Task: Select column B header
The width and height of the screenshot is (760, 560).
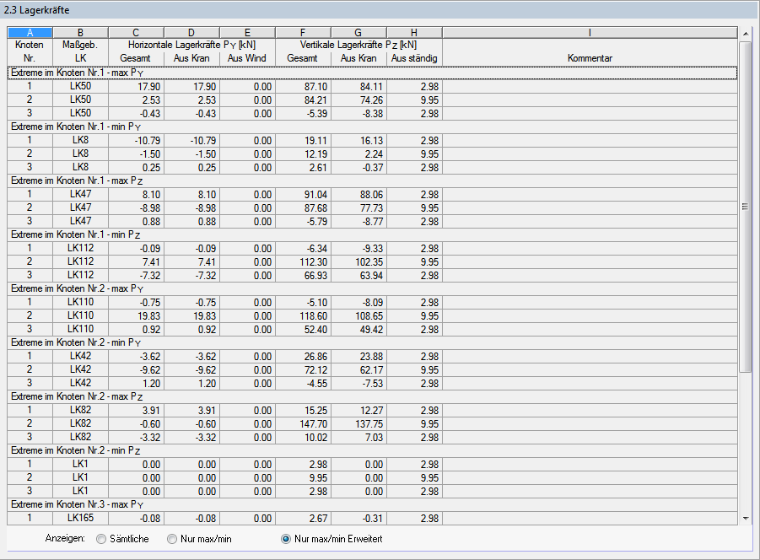Action: coord(80,33)
